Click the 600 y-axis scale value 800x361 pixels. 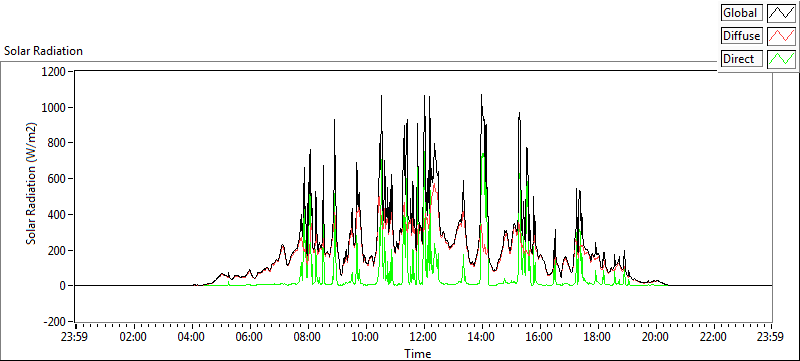(58, 179)
